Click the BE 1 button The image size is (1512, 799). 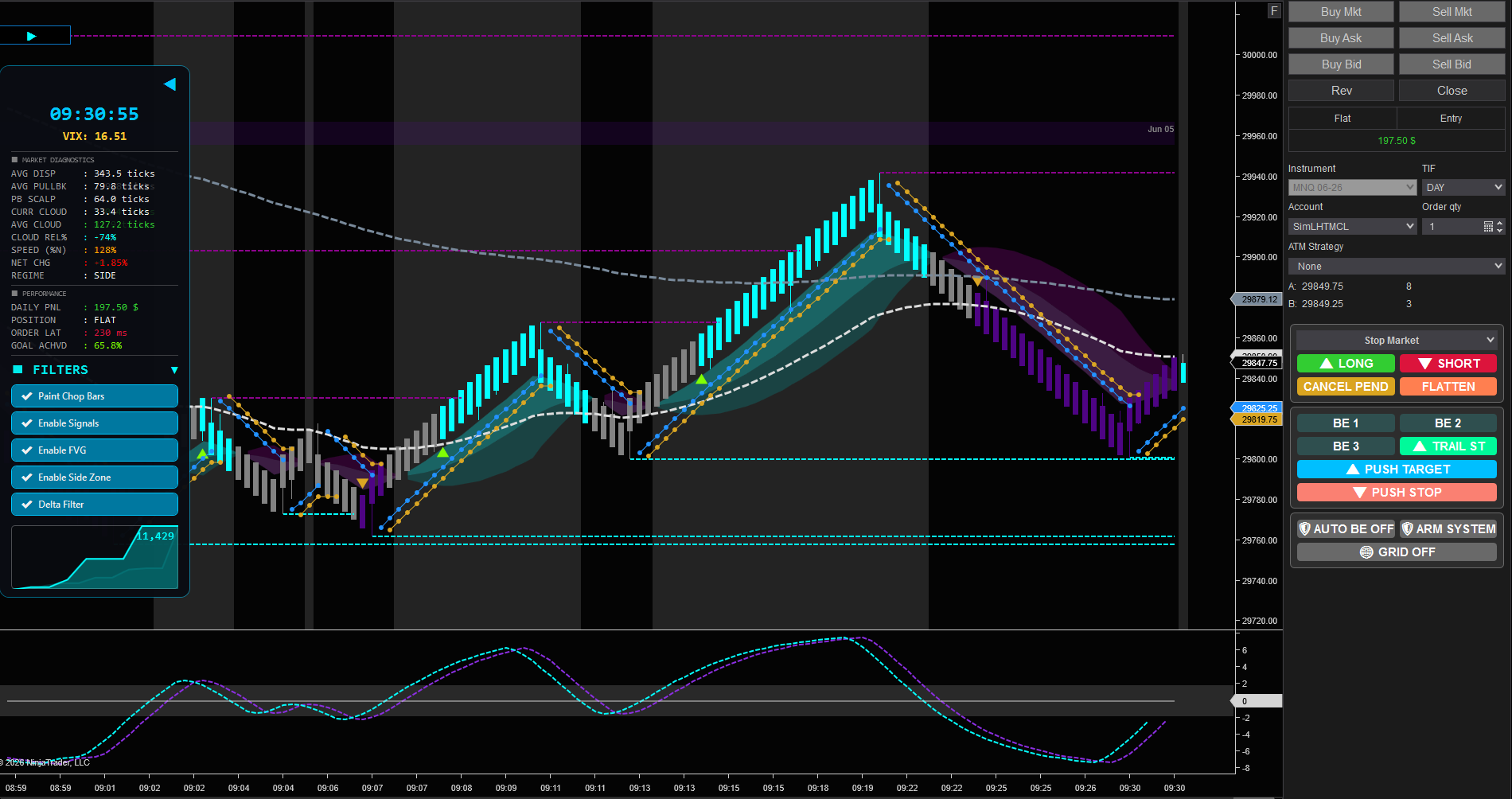tap(1346, 423)
